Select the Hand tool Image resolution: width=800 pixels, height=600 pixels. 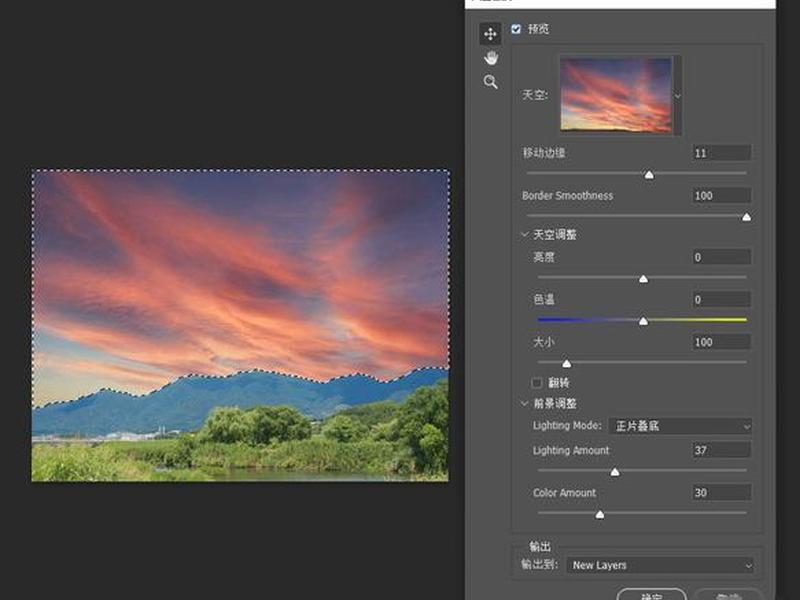tap(491, 58)
